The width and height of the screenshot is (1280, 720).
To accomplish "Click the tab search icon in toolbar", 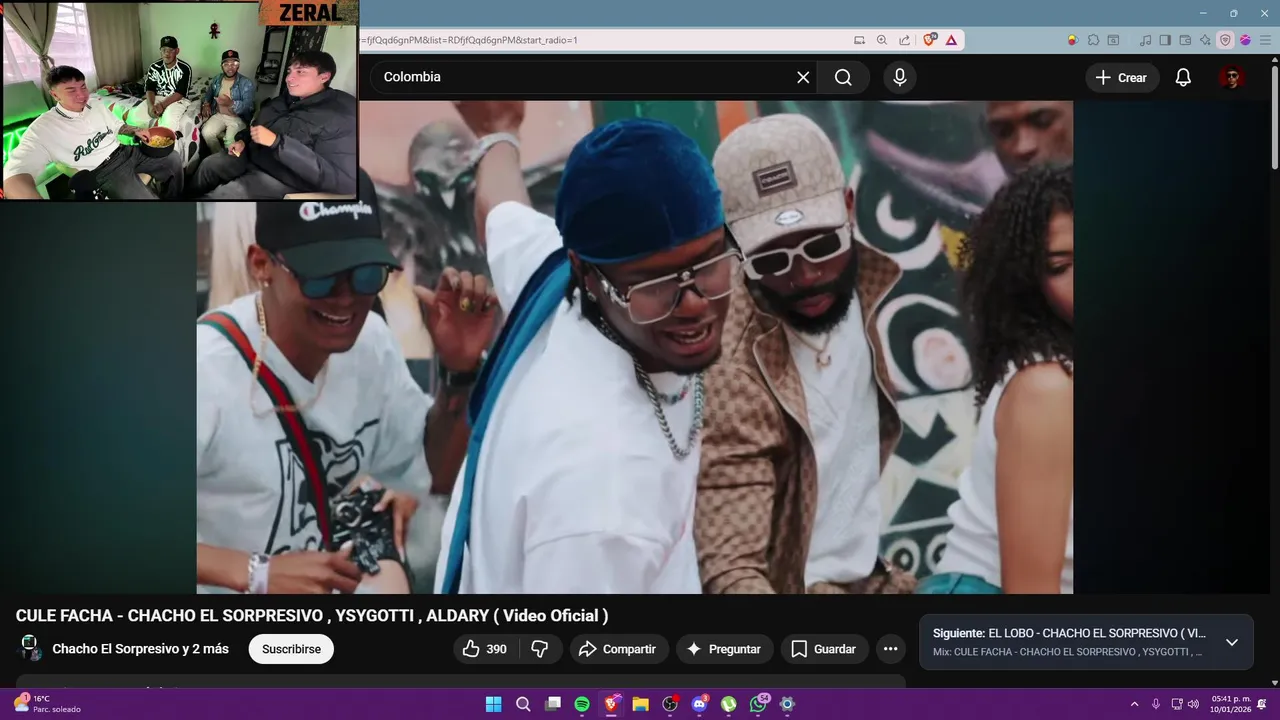I will click(x=1113, y=40).
